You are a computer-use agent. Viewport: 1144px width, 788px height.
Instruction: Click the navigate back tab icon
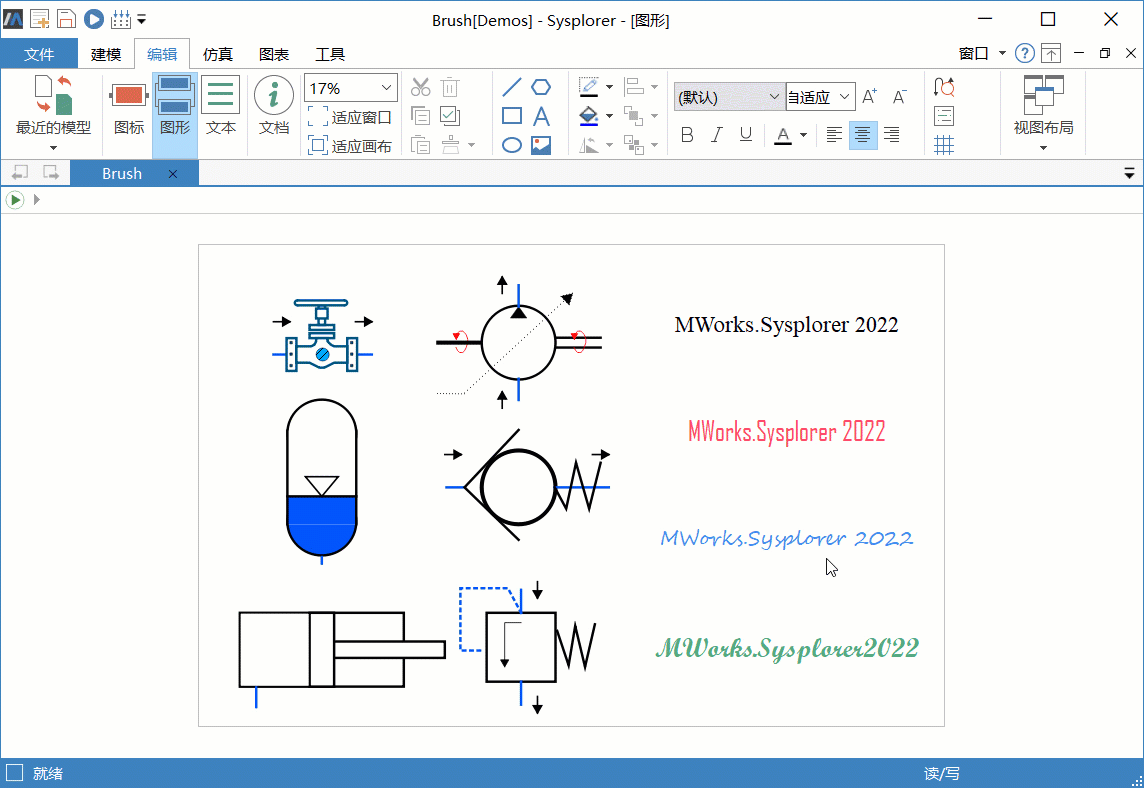click(x=20, y=173)
